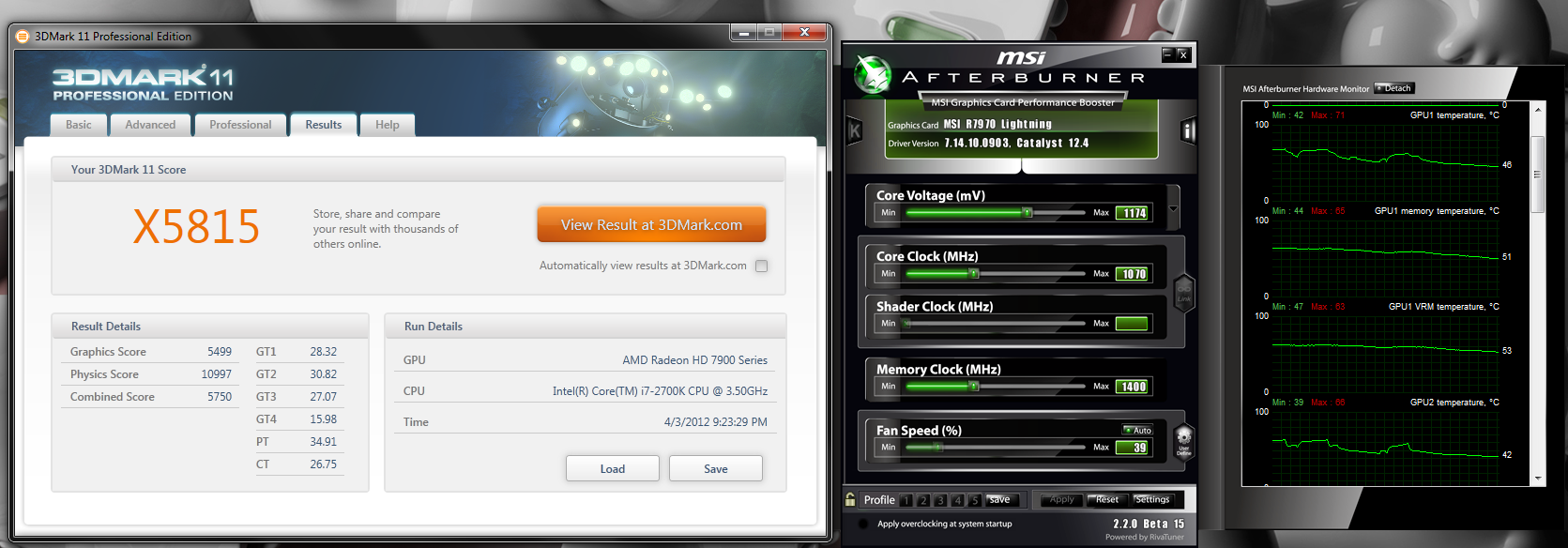1568x548 pixels.
Task: Enable apply overclocking at system startup
Action: (863, 525)
